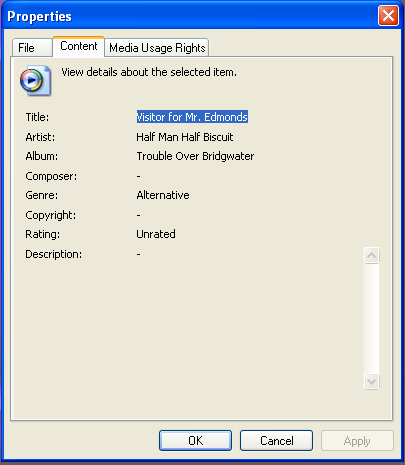Click the Rating value Unrated
The width and height of the screenshot is (405, 465).
click(x=156, y=234)
